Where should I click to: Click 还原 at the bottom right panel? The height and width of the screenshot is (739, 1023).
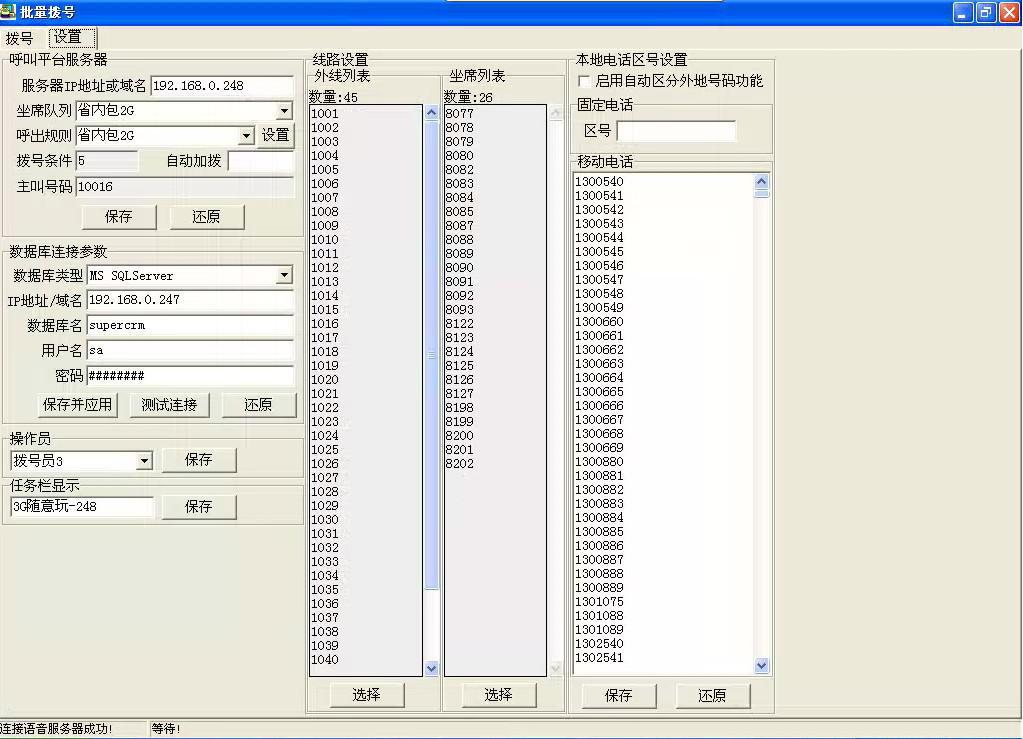(x=713, y=695)
